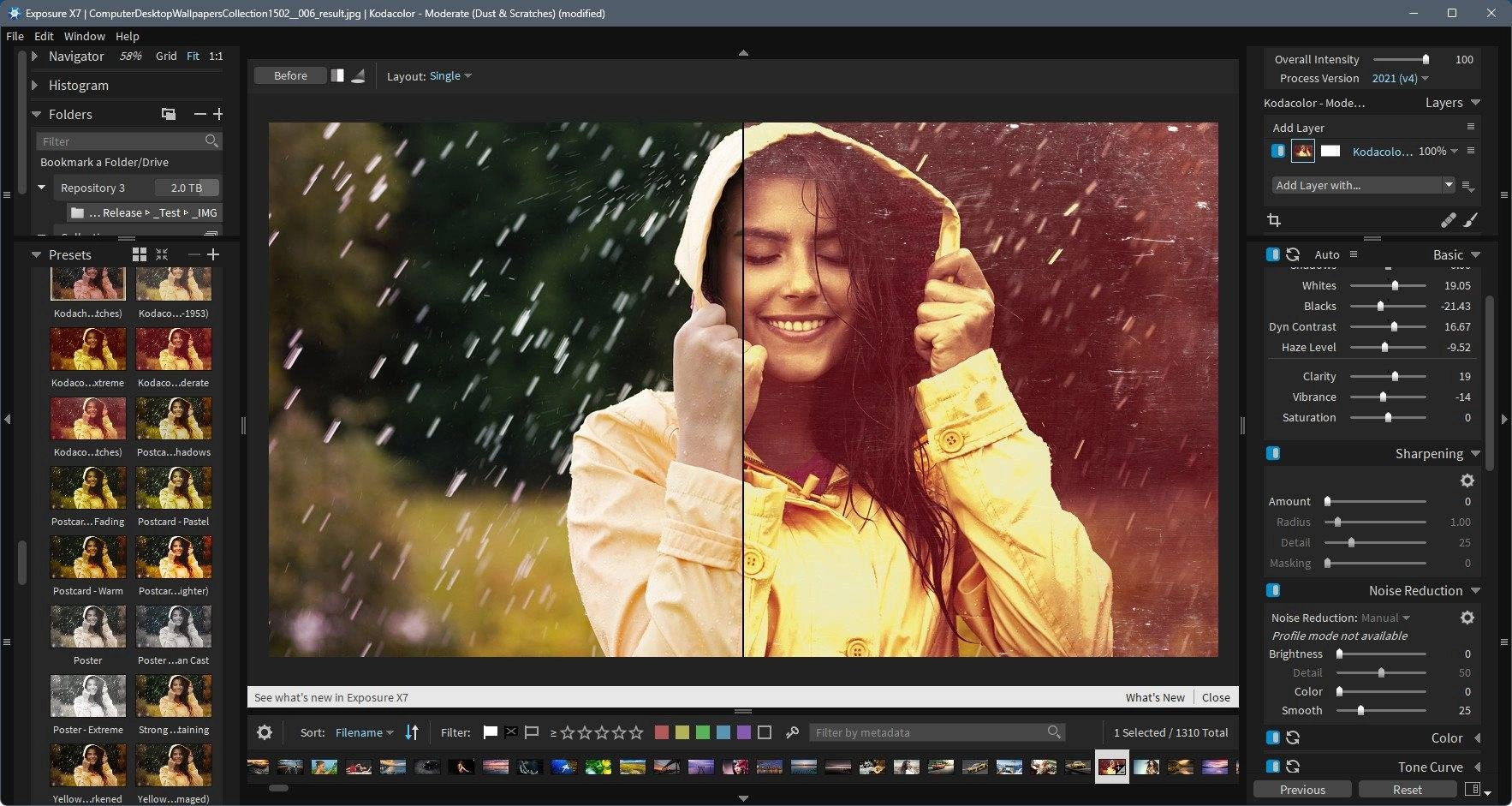This screenshot has height=806, width=1512.
Task: Open Basic panel hamburger menu
Action: [x=1354, y=254]
